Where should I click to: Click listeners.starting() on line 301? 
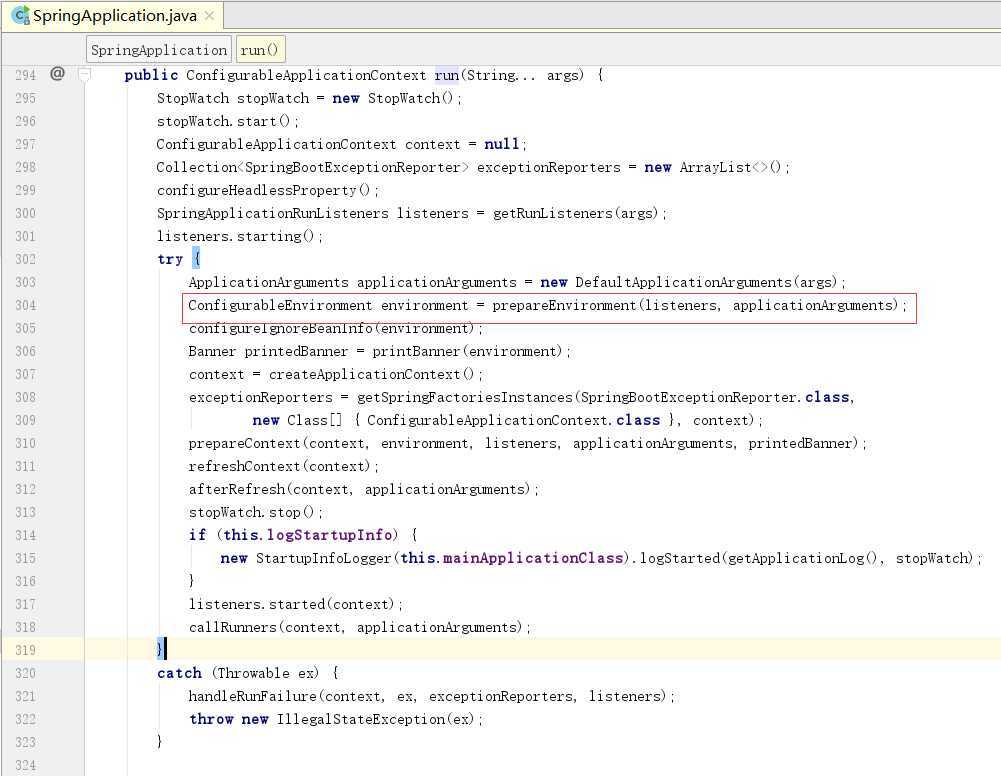tap(236, 237)
